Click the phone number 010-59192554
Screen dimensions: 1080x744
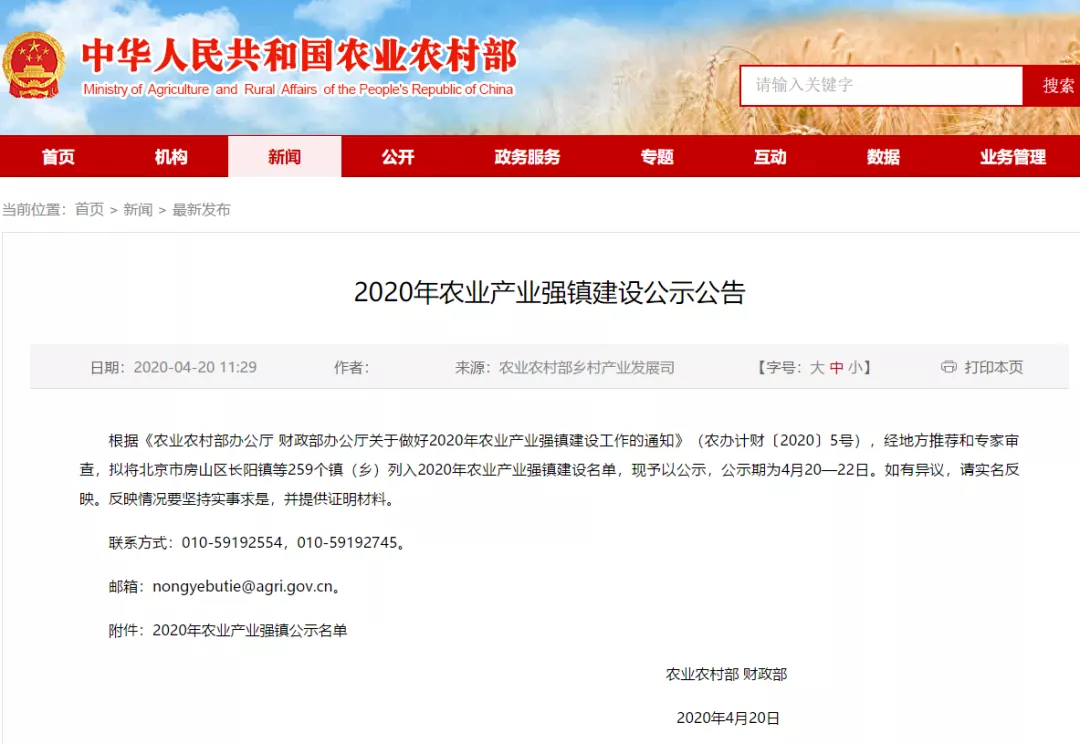(231, 543)
